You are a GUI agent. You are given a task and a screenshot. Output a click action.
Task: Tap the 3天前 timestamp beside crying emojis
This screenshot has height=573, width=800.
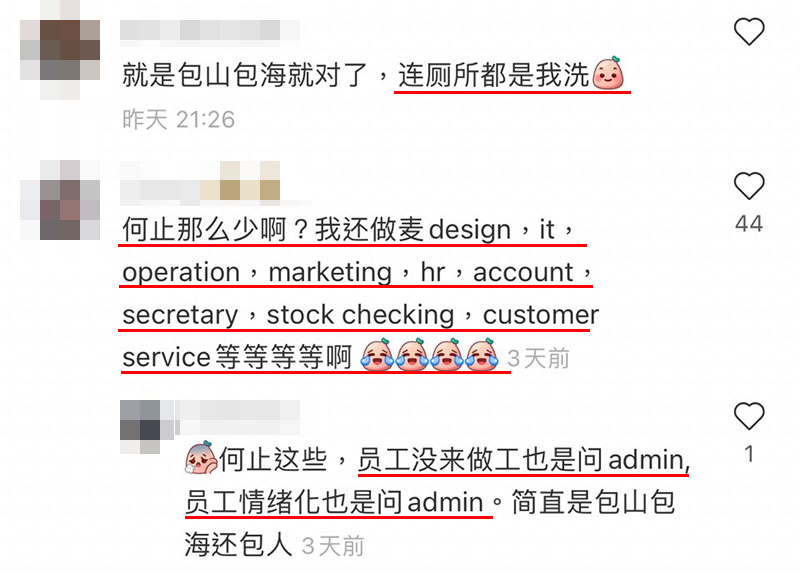click(538, 358)
